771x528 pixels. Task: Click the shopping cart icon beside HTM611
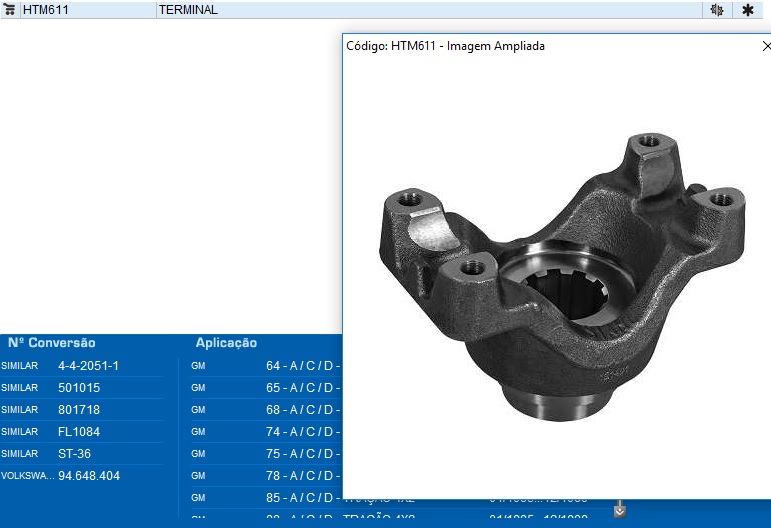pyautogui.click(x=10, y=10)
